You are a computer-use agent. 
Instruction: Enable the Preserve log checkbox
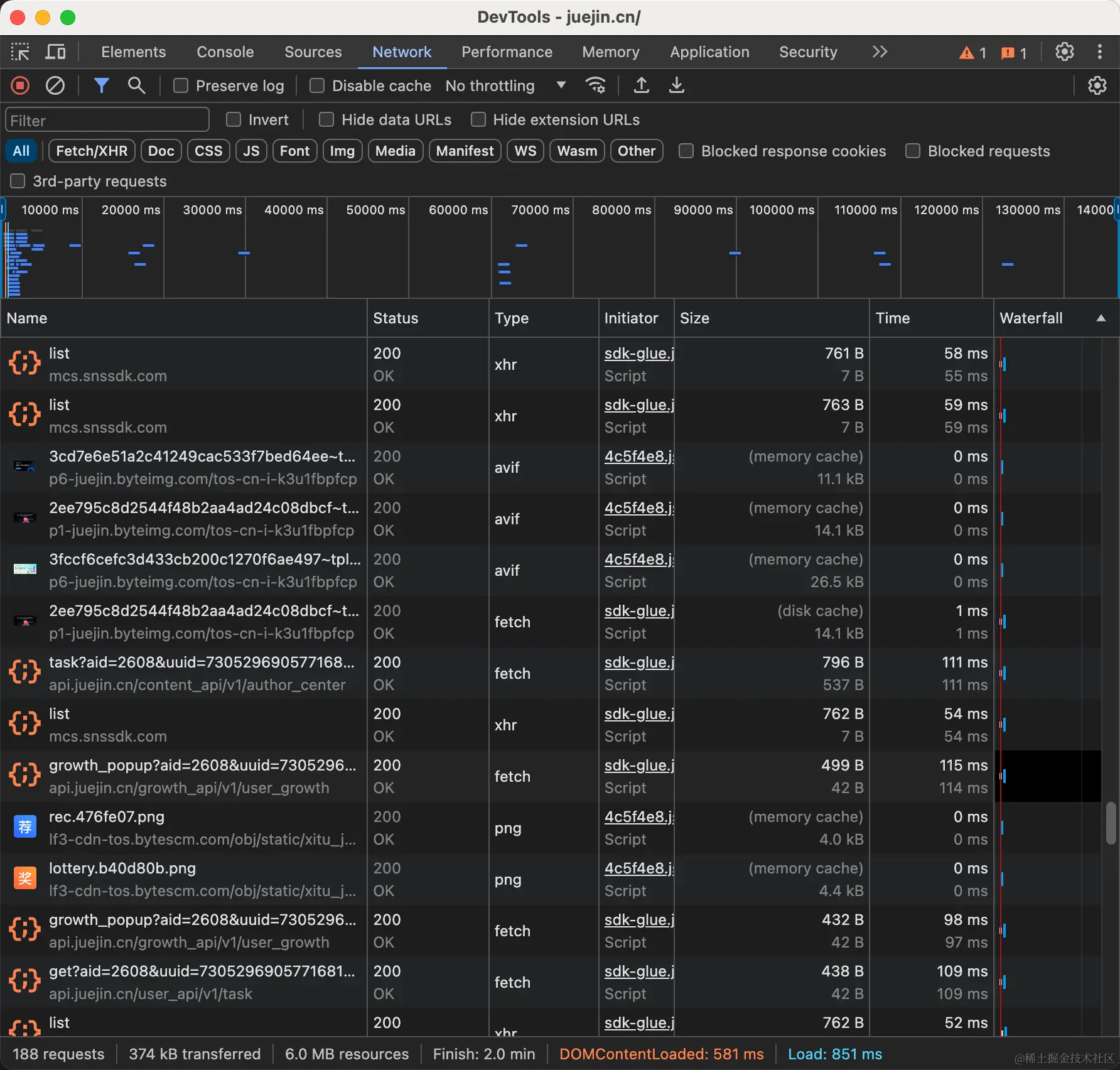pos(181,85)
